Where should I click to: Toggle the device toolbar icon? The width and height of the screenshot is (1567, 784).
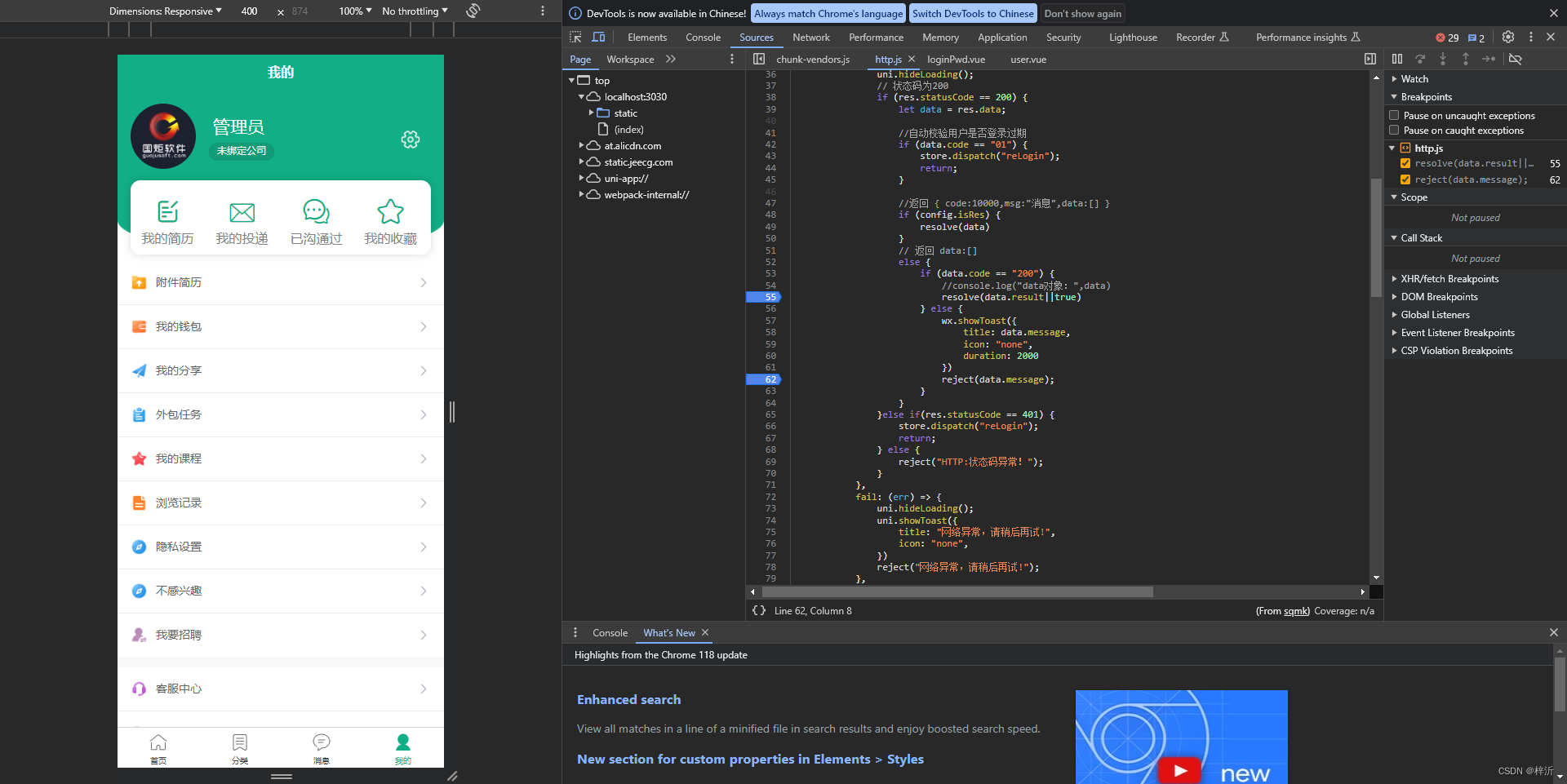coord(598,37)
